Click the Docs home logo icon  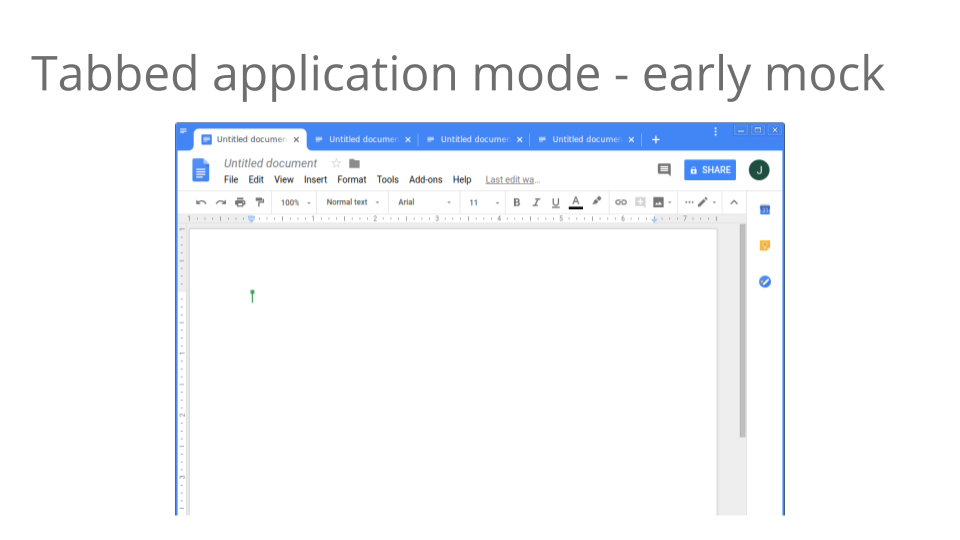coord(200,170)
